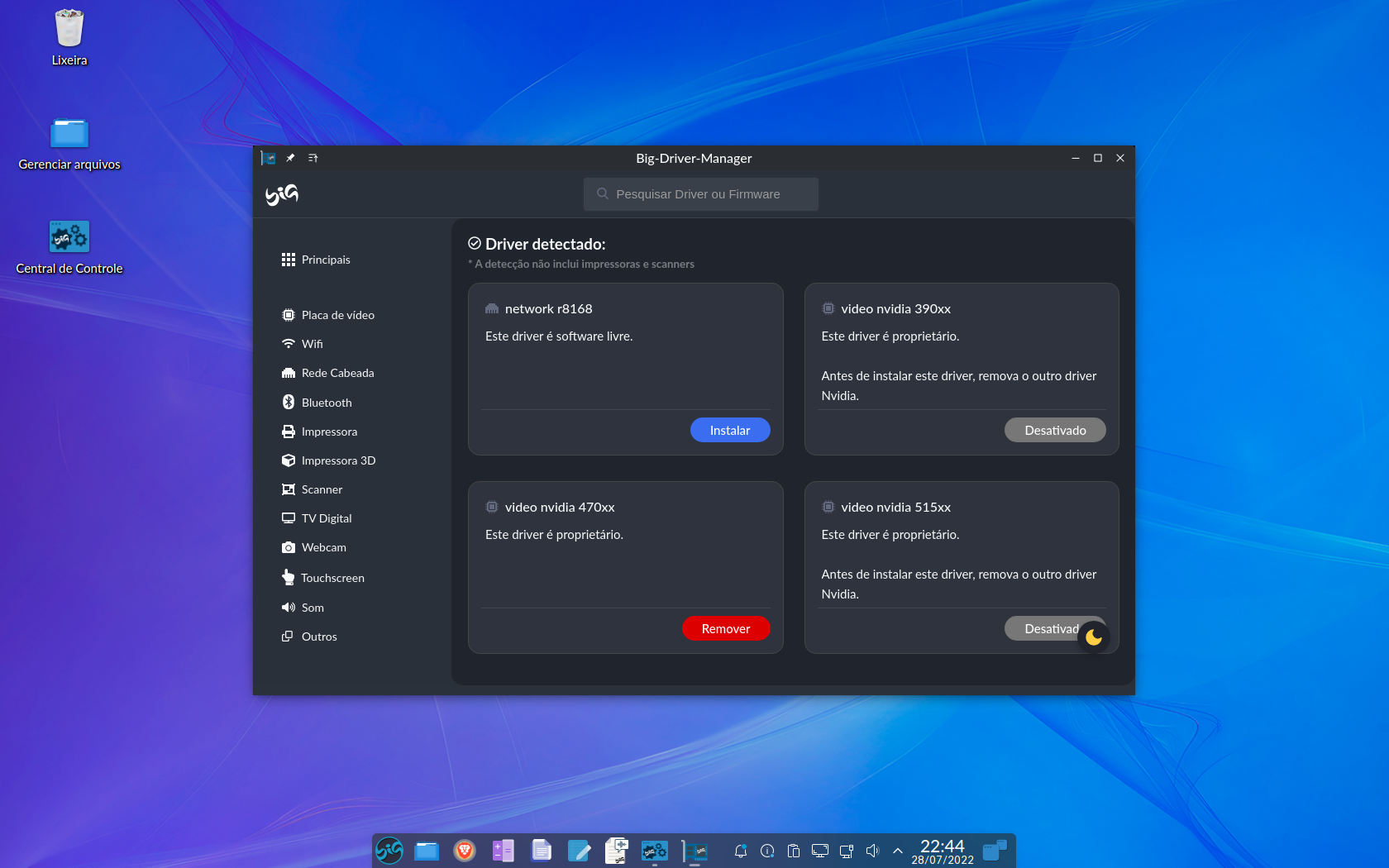This screenshot has width=1389, height=868.
Task: Click the 'video nvidia 515xx' title
Action: (896, 508)
